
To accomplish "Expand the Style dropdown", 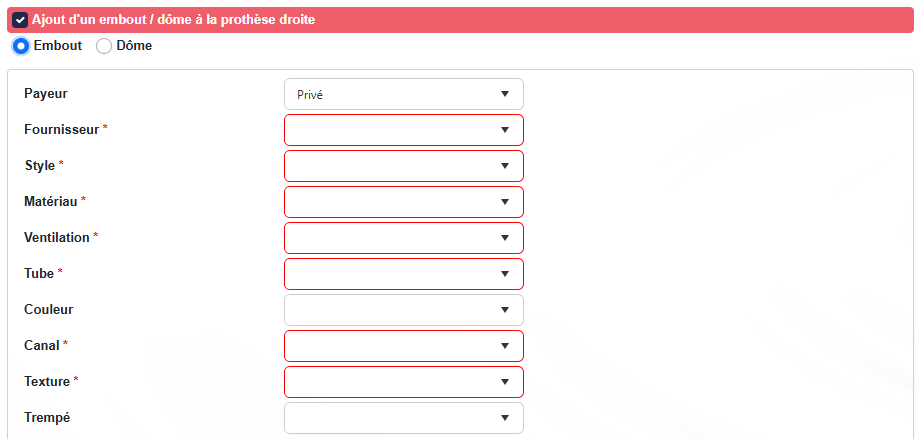I will [x=404, y=166].
